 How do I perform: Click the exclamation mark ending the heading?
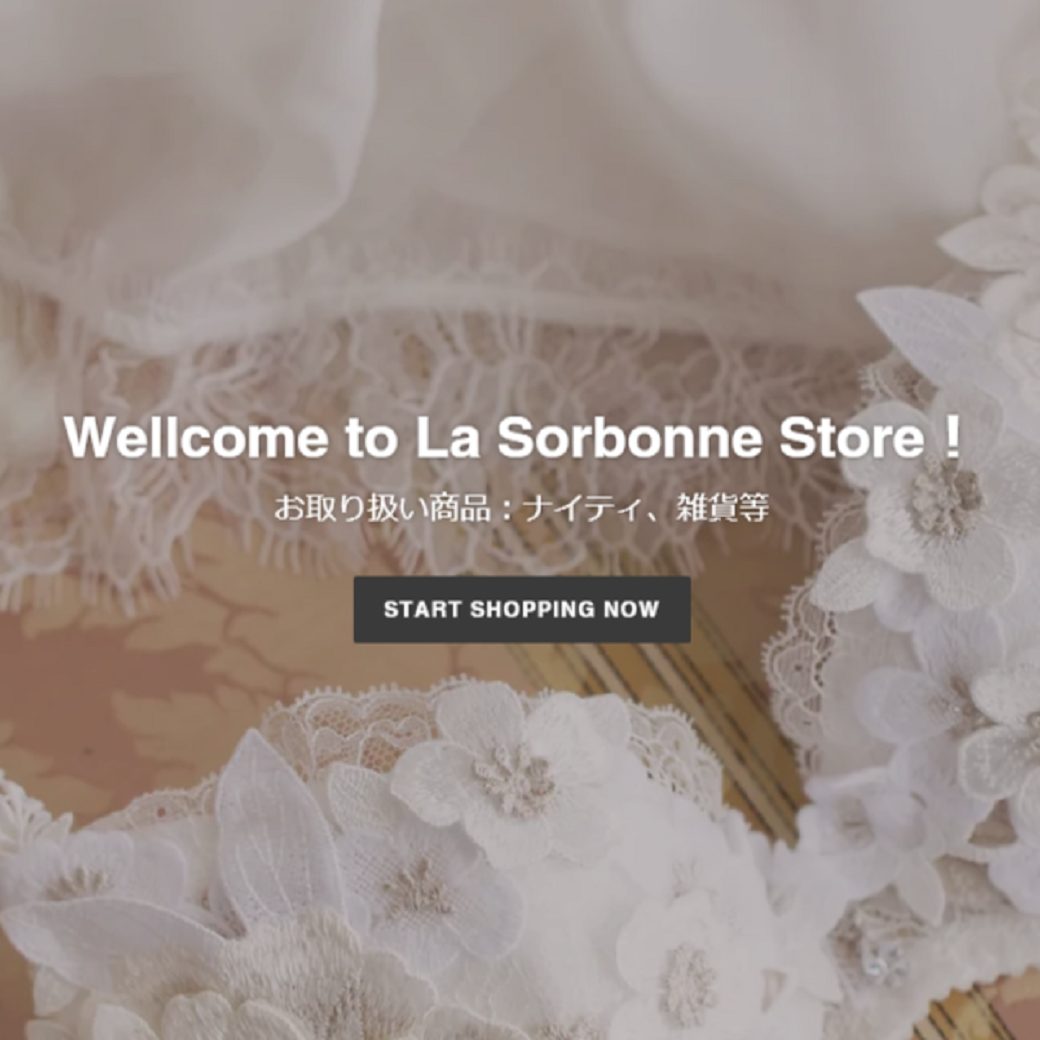951,437
